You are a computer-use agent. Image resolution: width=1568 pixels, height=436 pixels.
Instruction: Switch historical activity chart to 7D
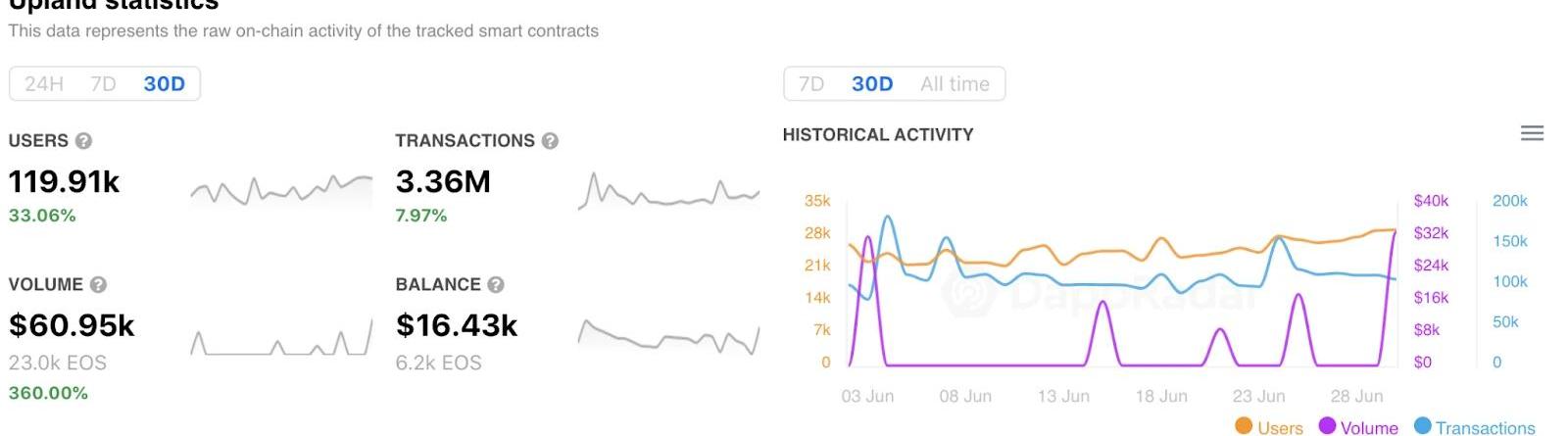click(811, 84)
